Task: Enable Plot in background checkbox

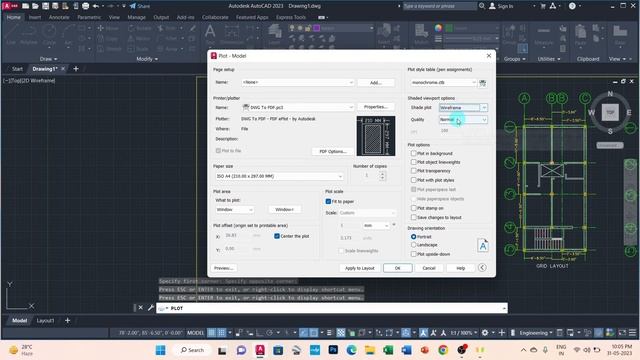Action: (x=414, y=153)
